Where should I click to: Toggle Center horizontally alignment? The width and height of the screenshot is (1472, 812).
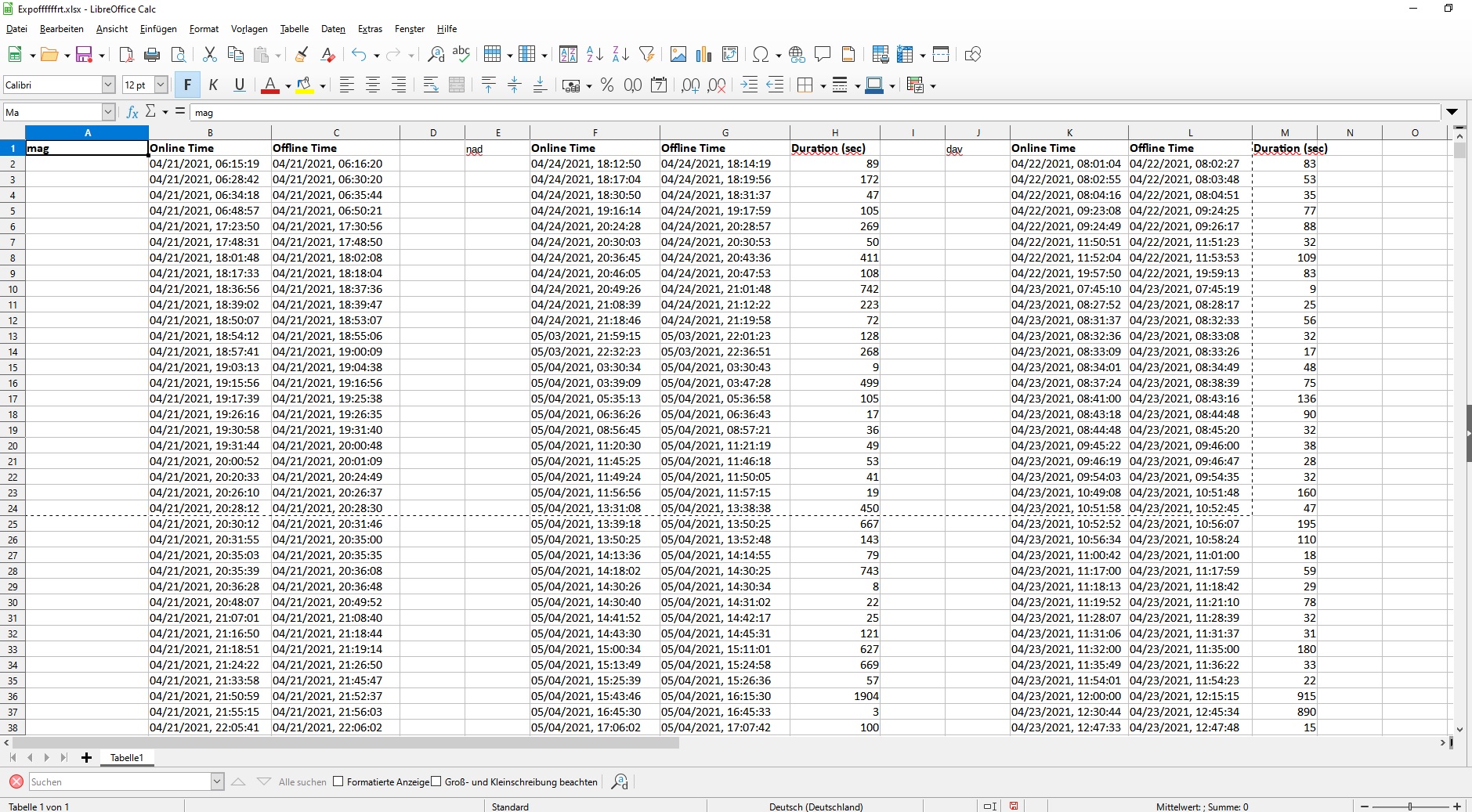pyautogui.click(x=373, y=85)
